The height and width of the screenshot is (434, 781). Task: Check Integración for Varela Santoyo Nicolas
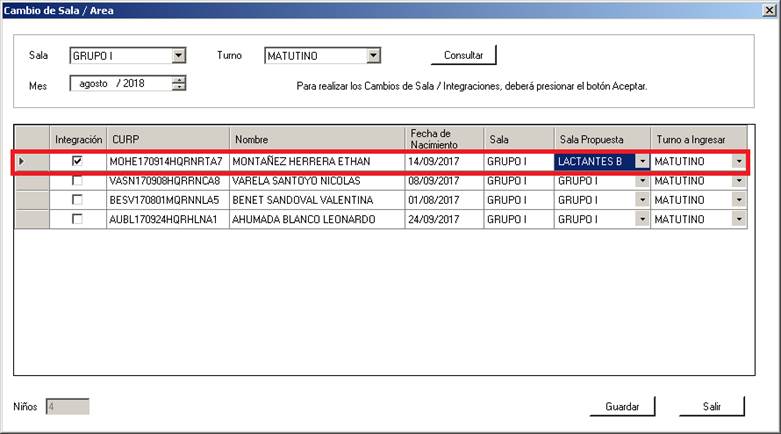(x=77, y=181)
